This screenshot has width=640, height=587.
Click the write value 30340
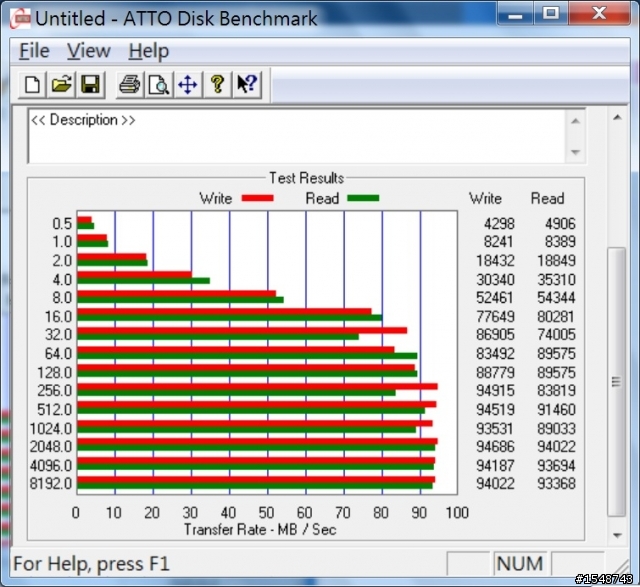(x=496, y=280)
